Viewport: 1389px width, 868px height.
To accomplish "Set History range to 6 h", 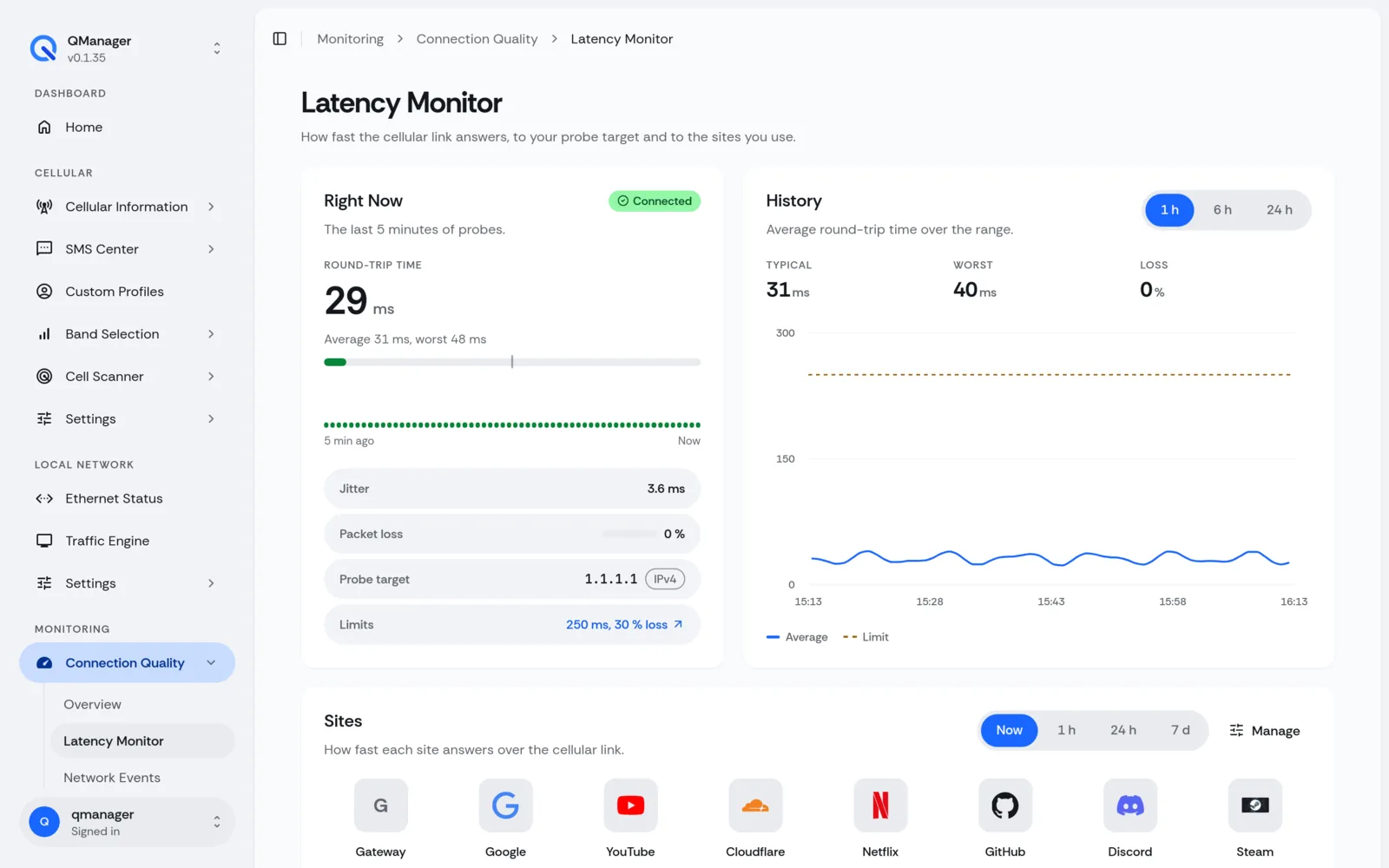I will [1222, 210].
